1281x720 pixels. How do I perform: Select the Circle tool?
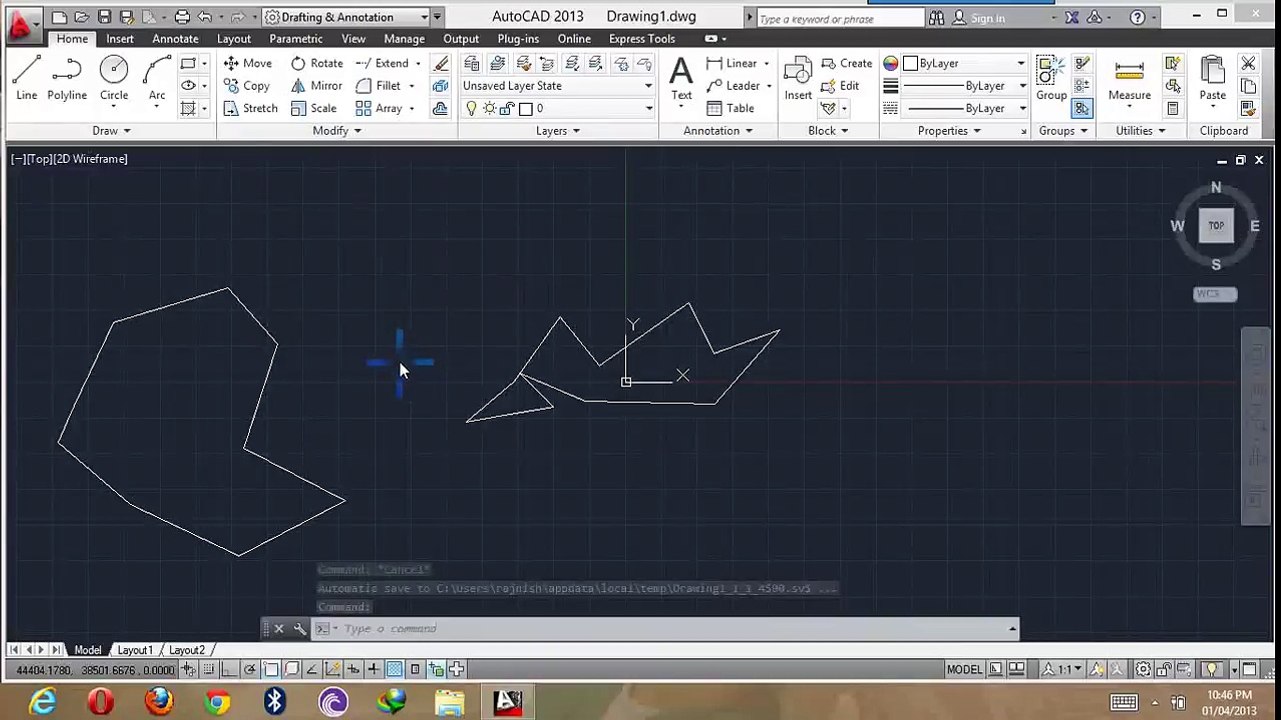click(x=114, y=78)
